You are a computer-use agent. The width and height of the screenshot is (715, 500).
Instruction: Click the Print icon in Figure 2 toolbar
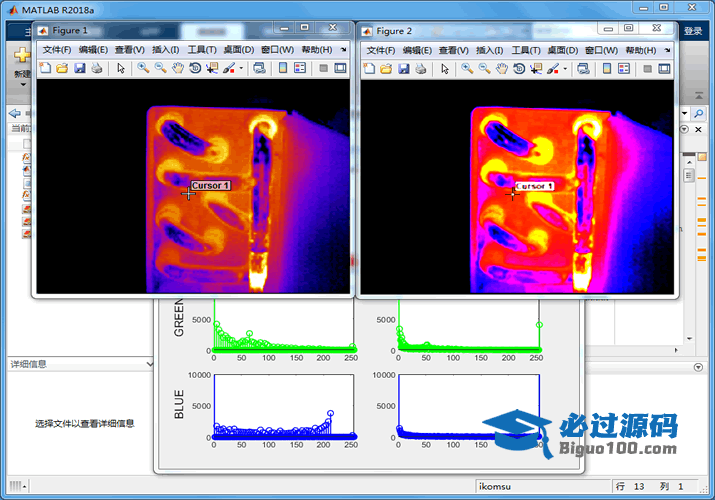point(420,68)
